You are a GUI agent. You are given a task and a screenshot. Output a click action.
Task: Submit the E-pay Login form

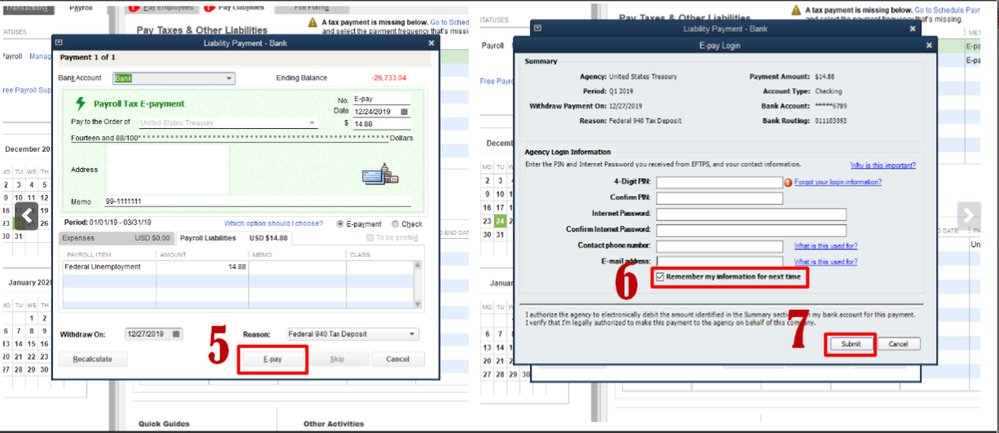(851, 344)
